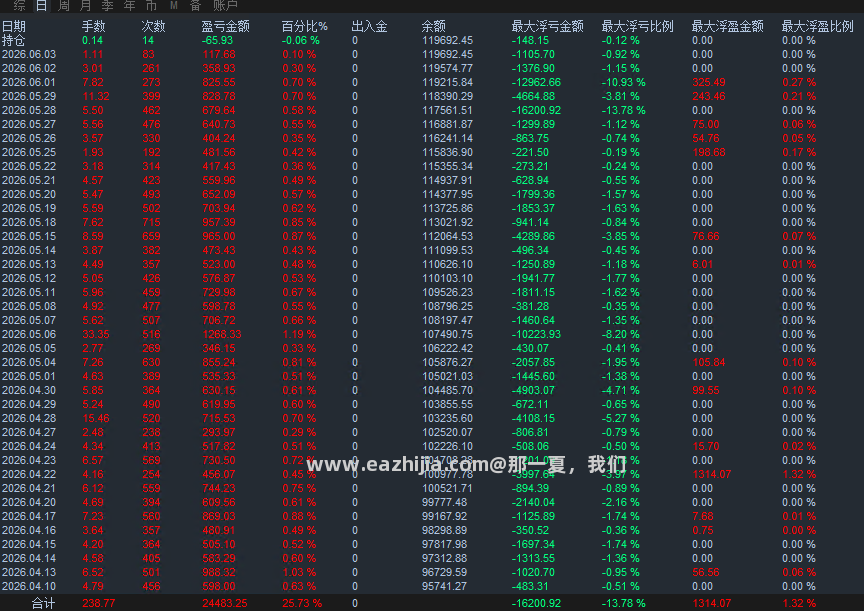Screen dimensions: 864x611
Task: Open the 周 weekly tab
Action: pos(63,6)
